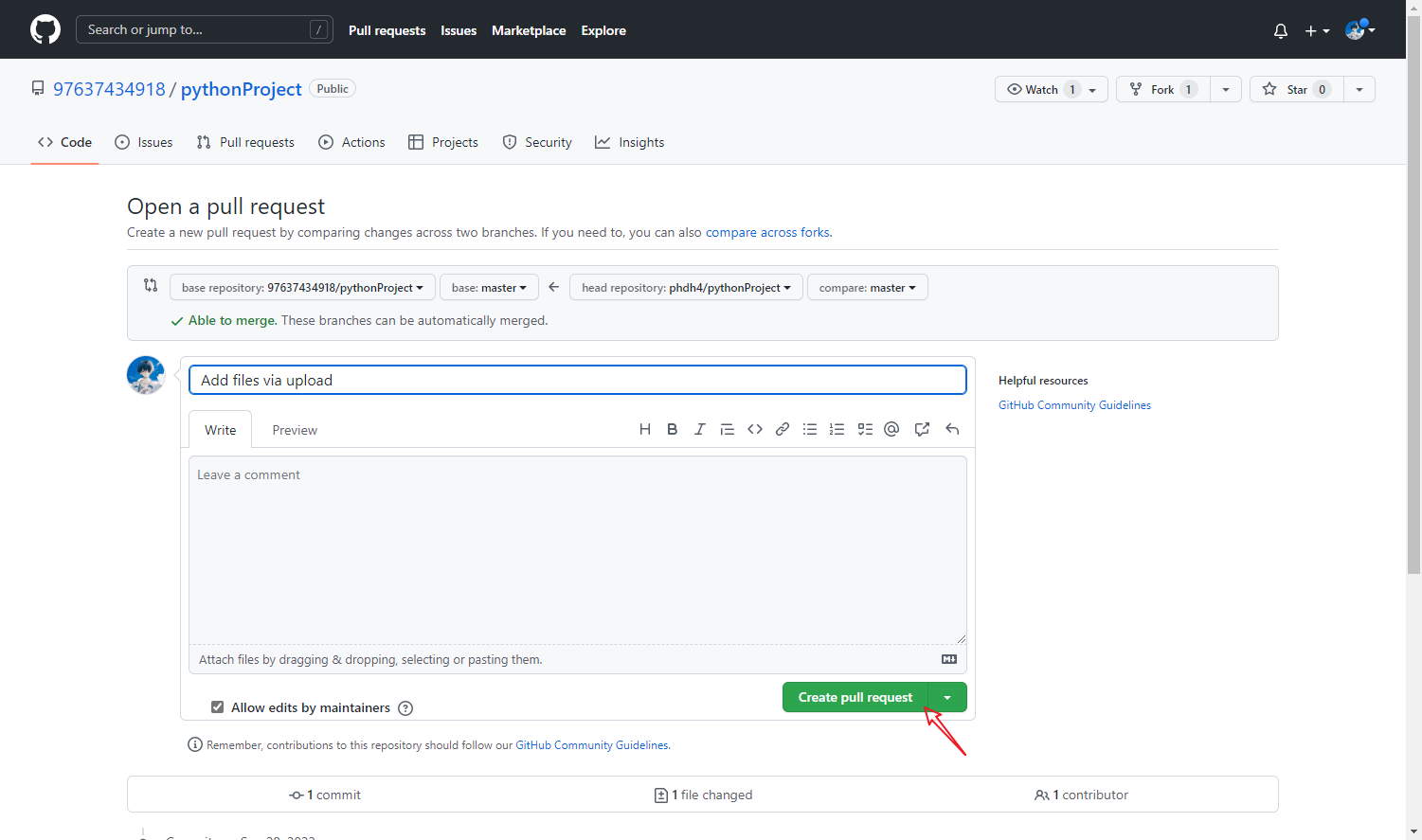Open the compare: master branch dropdown
The width and height of the screenshot is (1422, 840).
[x=868, y=288]
